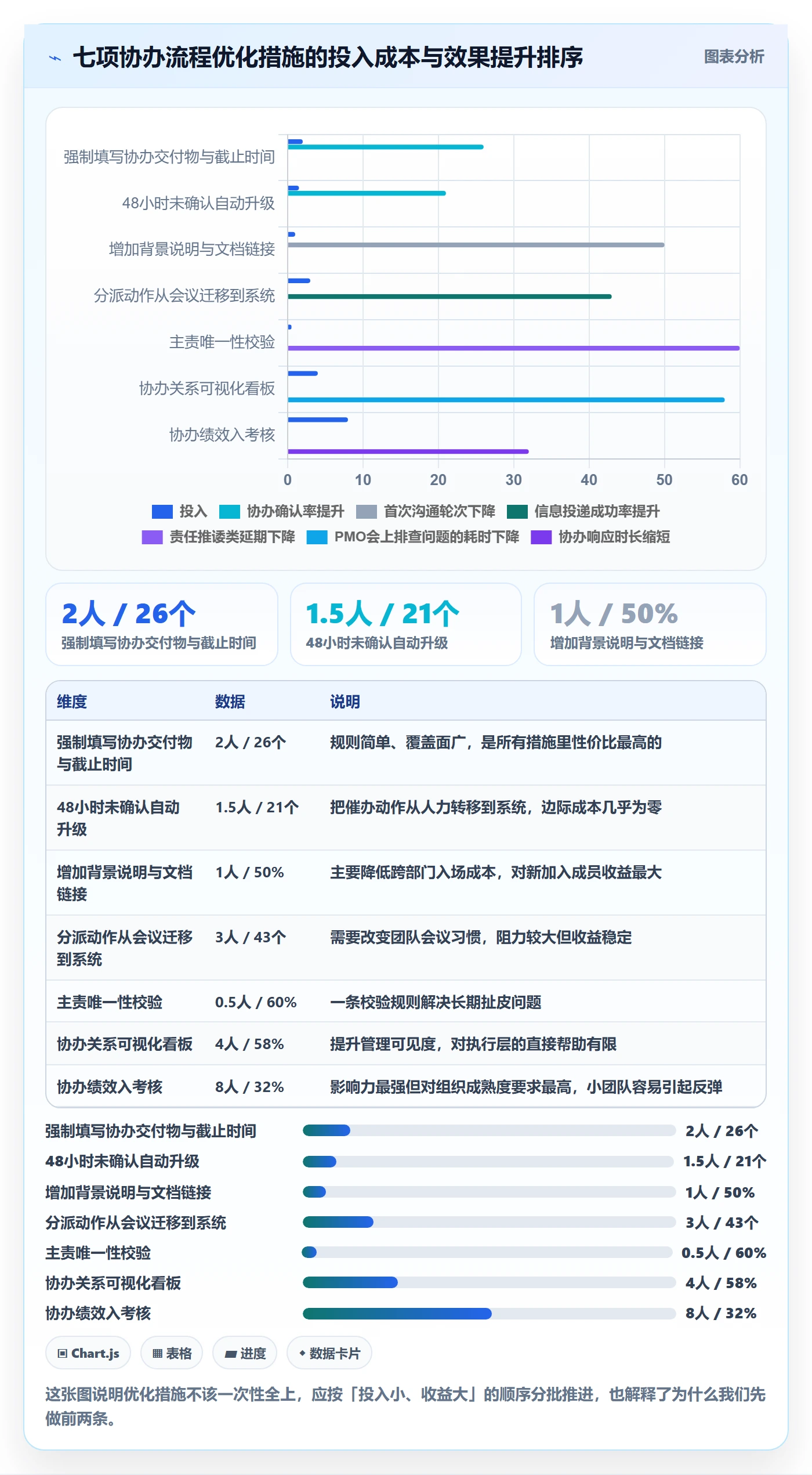812x1475 pixels.
Task: Click table cell 8人 / 32%
Action: click(249, 1087)
